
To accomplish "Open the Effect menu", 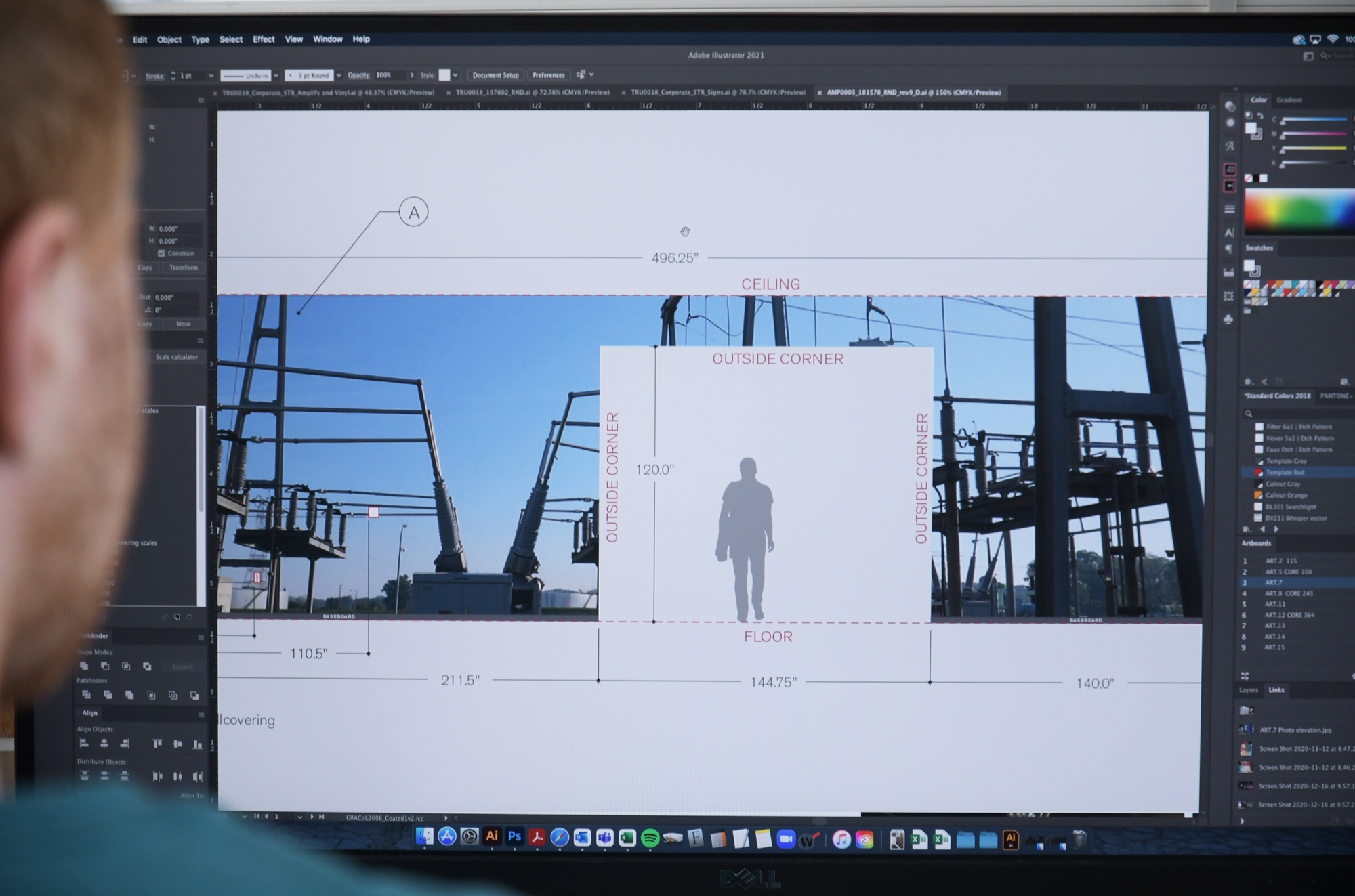I will click(x=264, y=39).
